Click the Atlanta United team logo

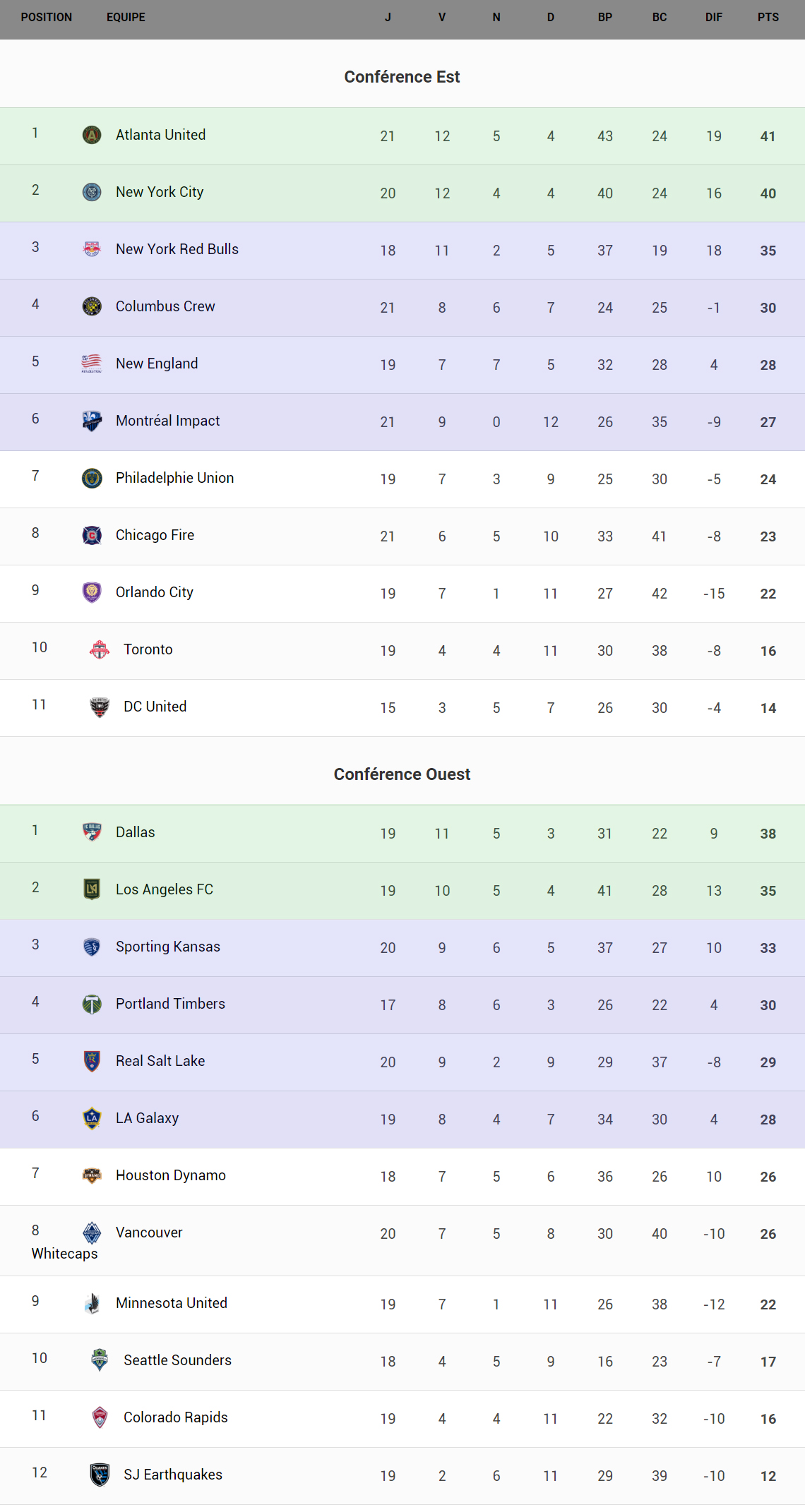pos(92,135)
